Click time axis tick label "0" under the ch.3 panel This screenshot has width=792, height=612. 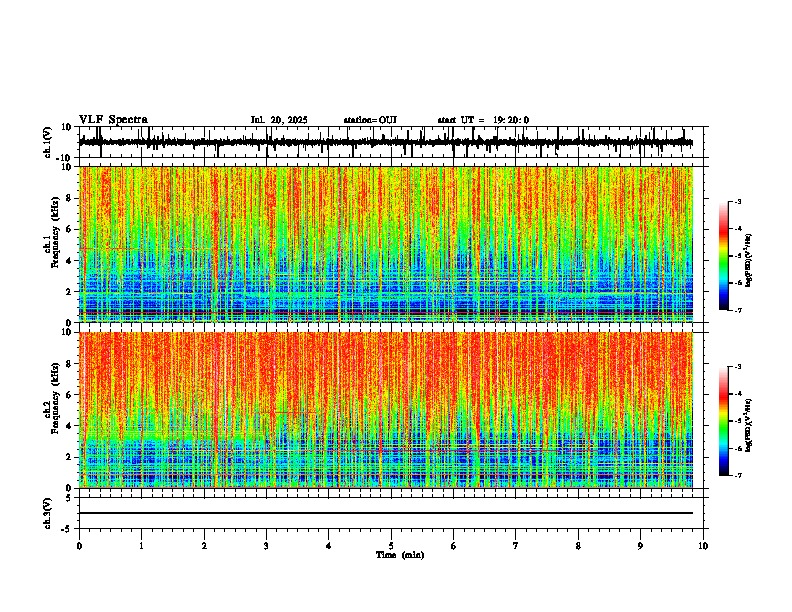click(79, 546)
